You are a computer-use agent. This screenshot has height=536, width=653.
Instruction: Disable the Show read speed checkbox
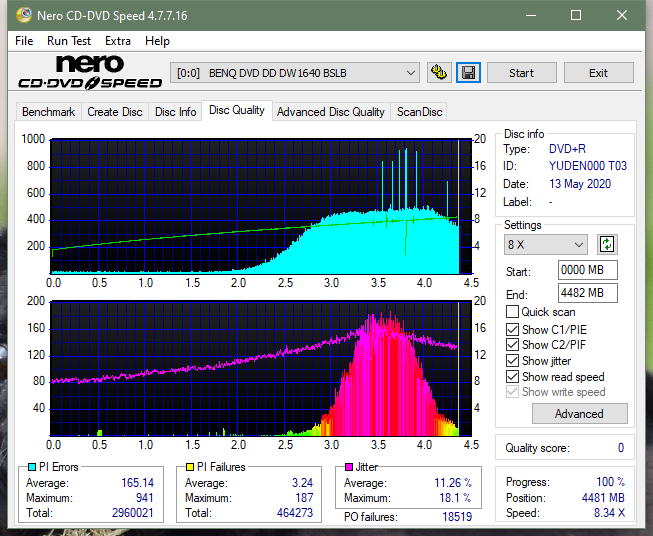click(x=512, y=376)
